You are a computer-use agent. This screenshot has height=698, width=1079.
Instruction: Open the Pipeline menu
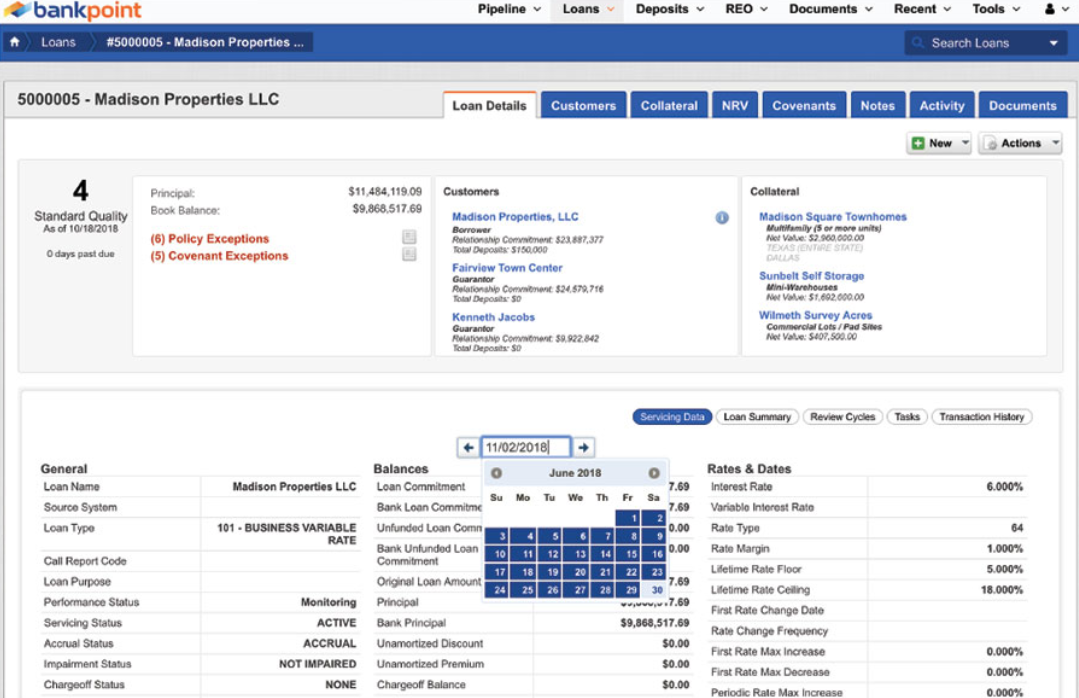coord(509,9)
